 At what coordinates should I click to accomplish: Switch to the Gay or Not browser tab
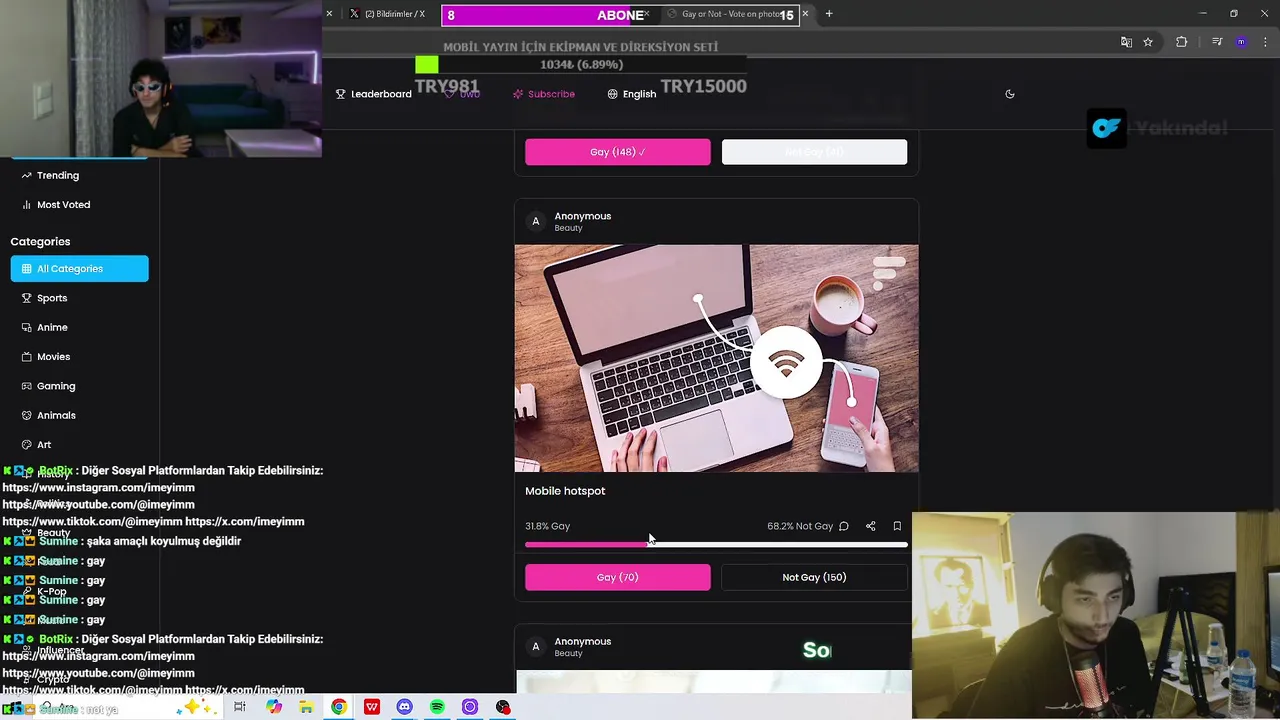click(x=735, y=14)
